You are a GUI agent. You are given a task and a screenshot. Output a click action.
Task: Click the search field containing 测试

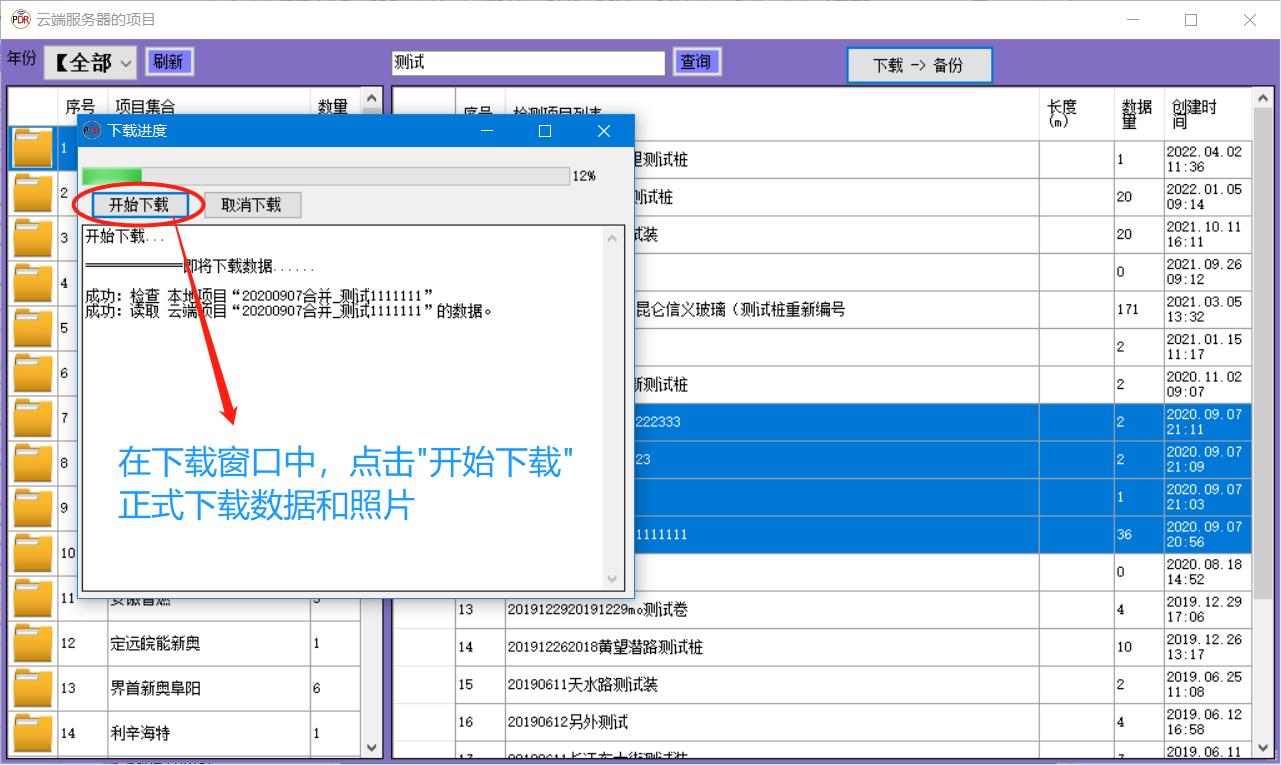pyautogui.click(x=528, y=63)
